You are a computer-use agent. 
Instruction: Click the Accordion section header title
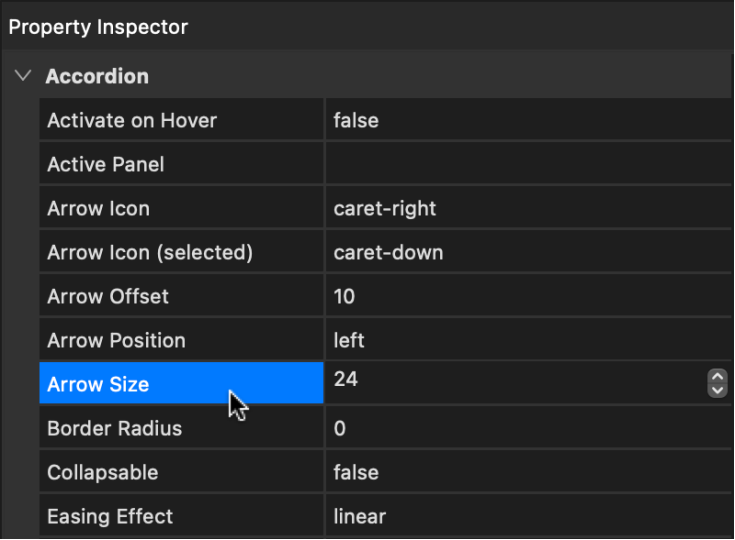pyautogui.click(x=97, y=76)
